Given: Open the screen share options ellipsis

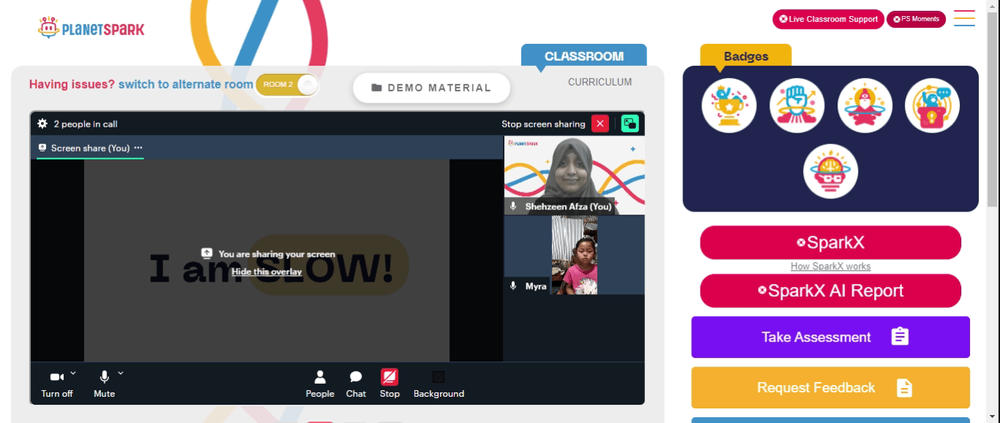Looking at the screenshot, I should (x=138, y=148).
